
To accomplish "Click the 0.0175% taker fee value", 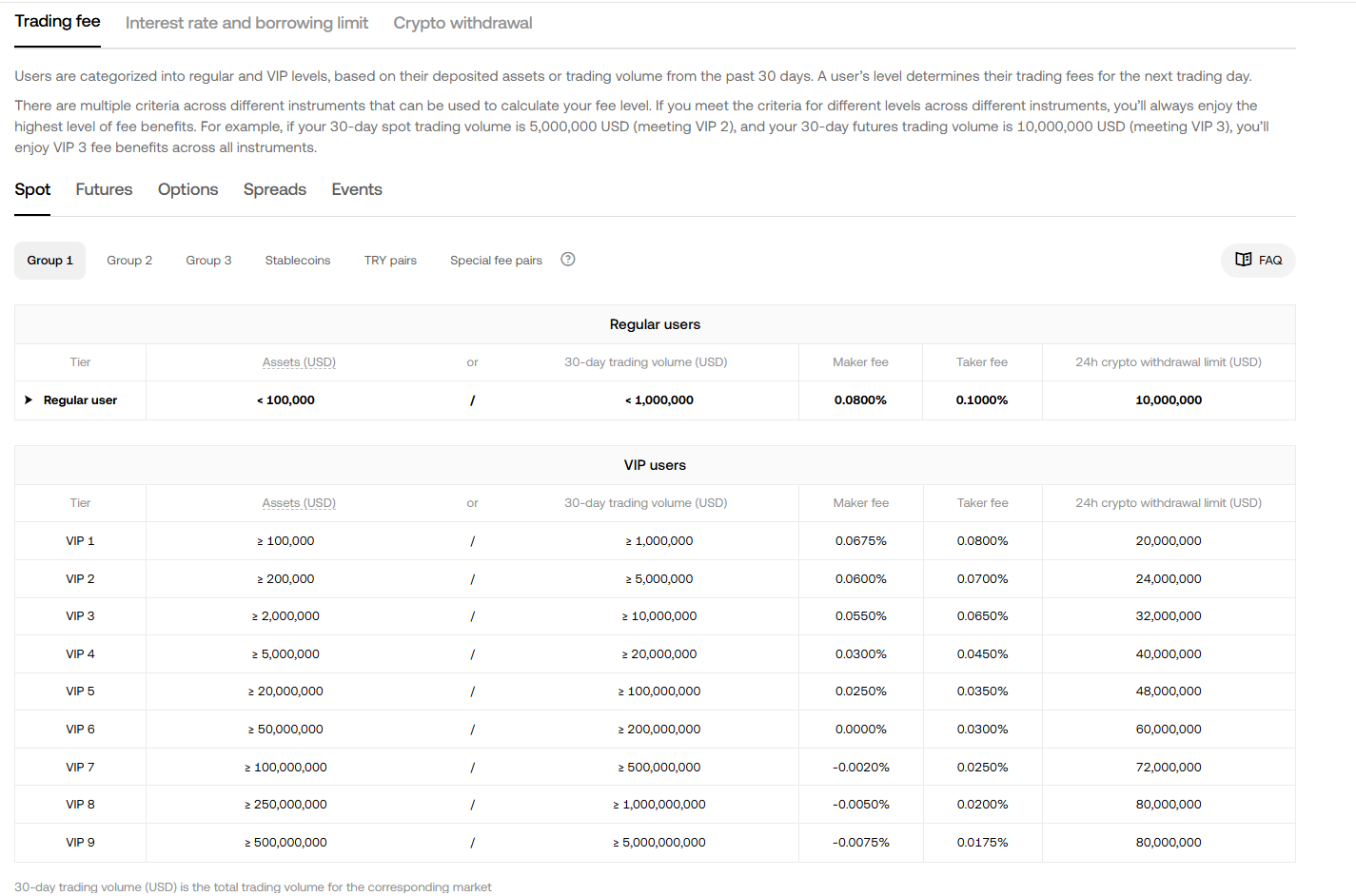I will 982,843.
